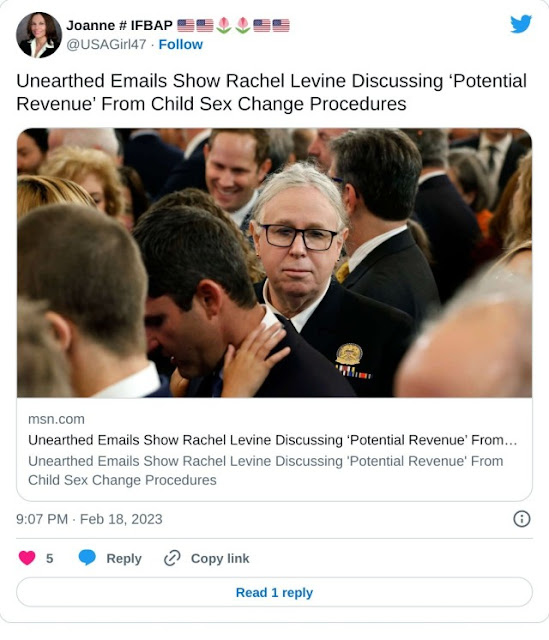Click the Twitter bird logo
Screen dimensions: 549x640
click(521, 24)
